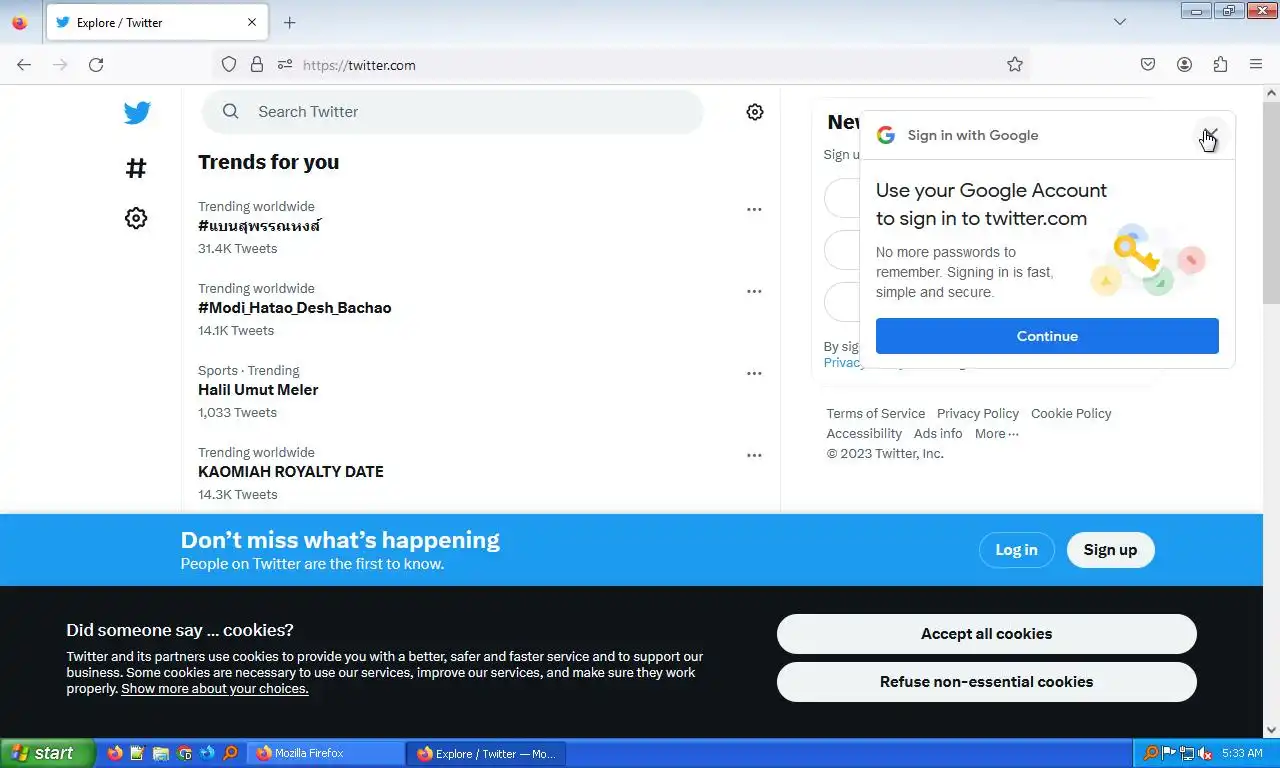Click the tracking protection shield icon
Screen dimensions: 1280x768
(229, 65)
